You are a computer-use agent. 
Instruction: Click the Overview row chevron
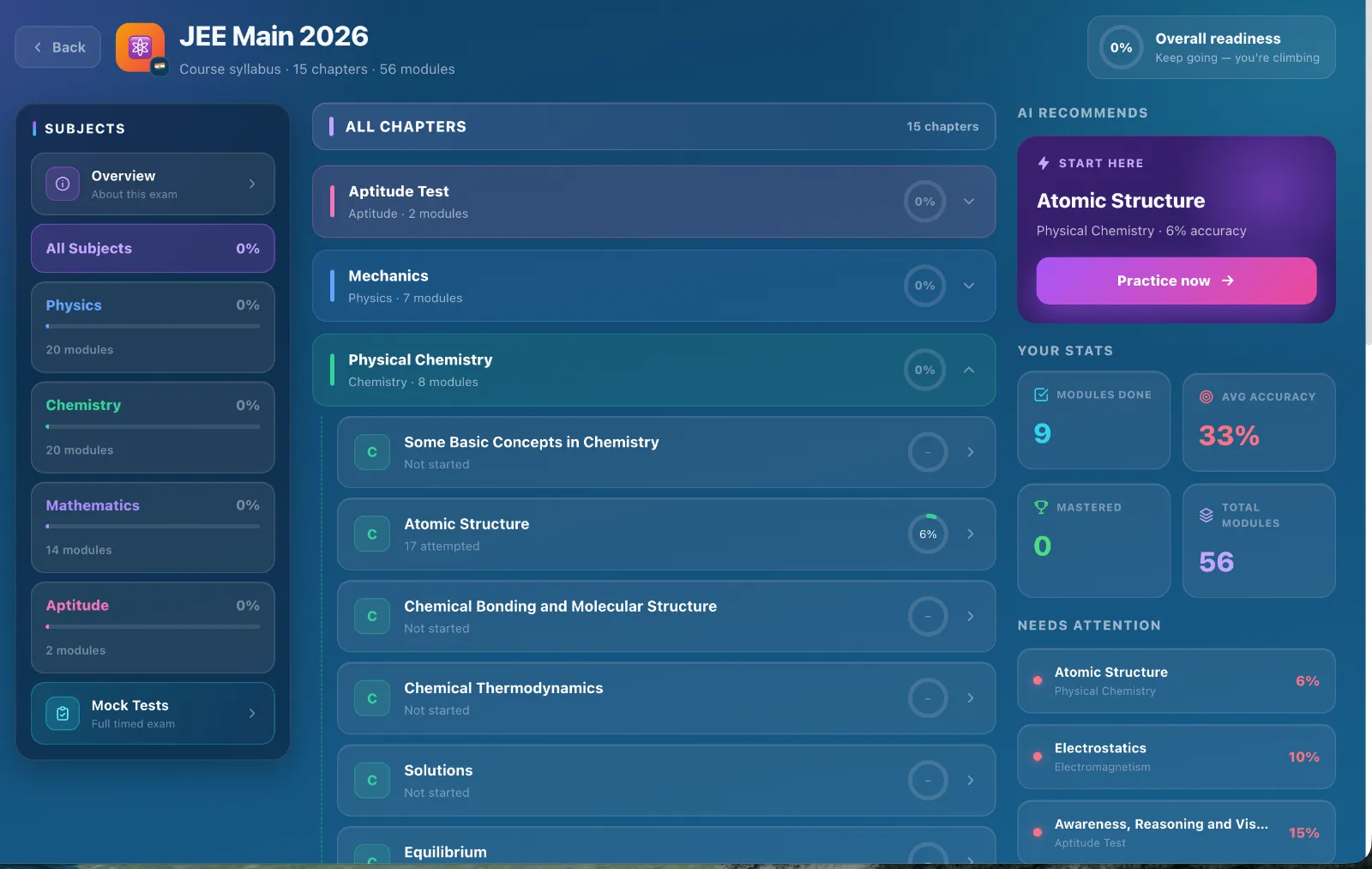coord(252,184)
